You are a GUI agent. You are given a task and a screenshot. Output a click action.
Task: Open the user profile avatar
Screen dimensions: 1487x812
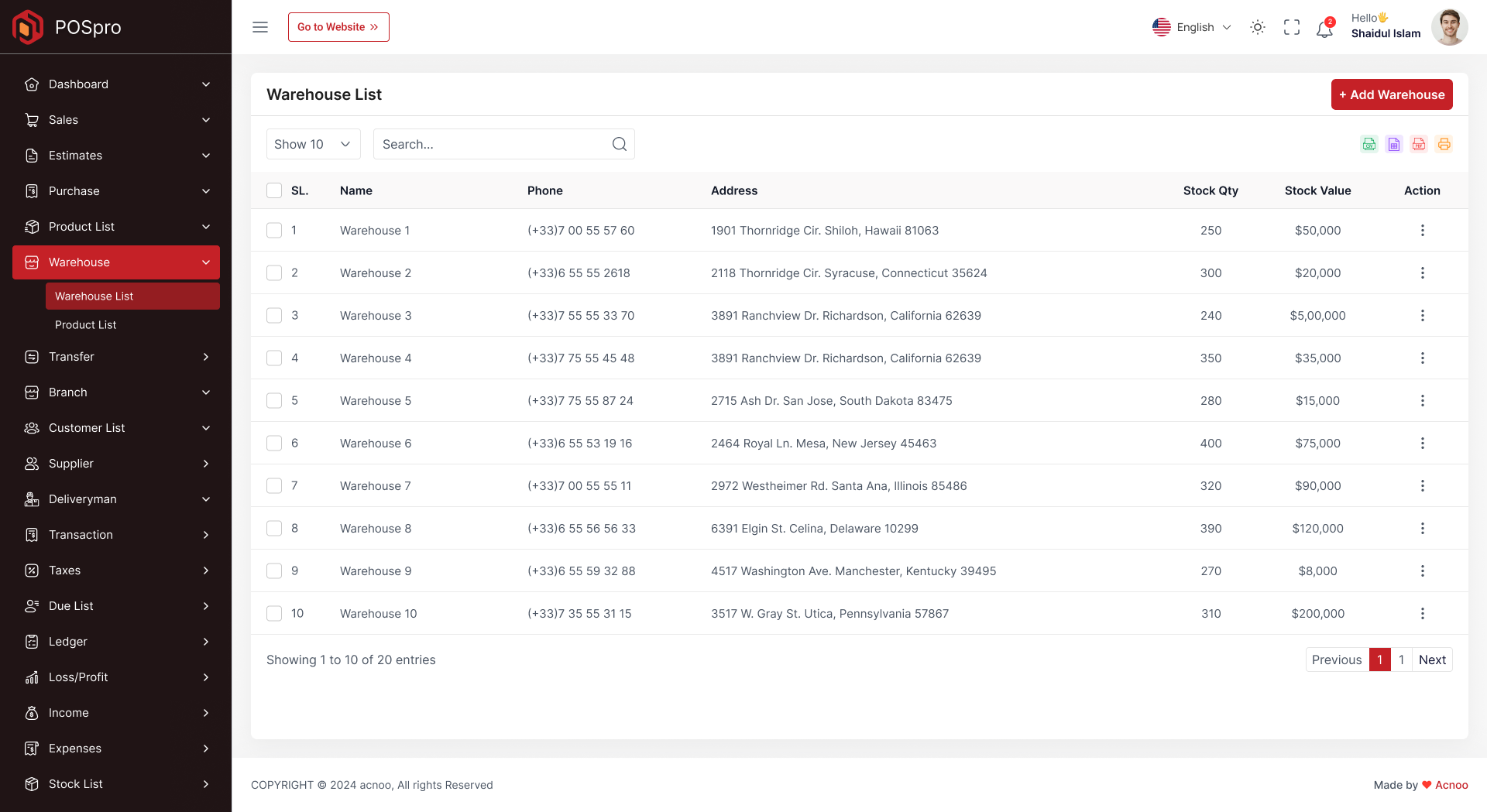coord(1450,27)
